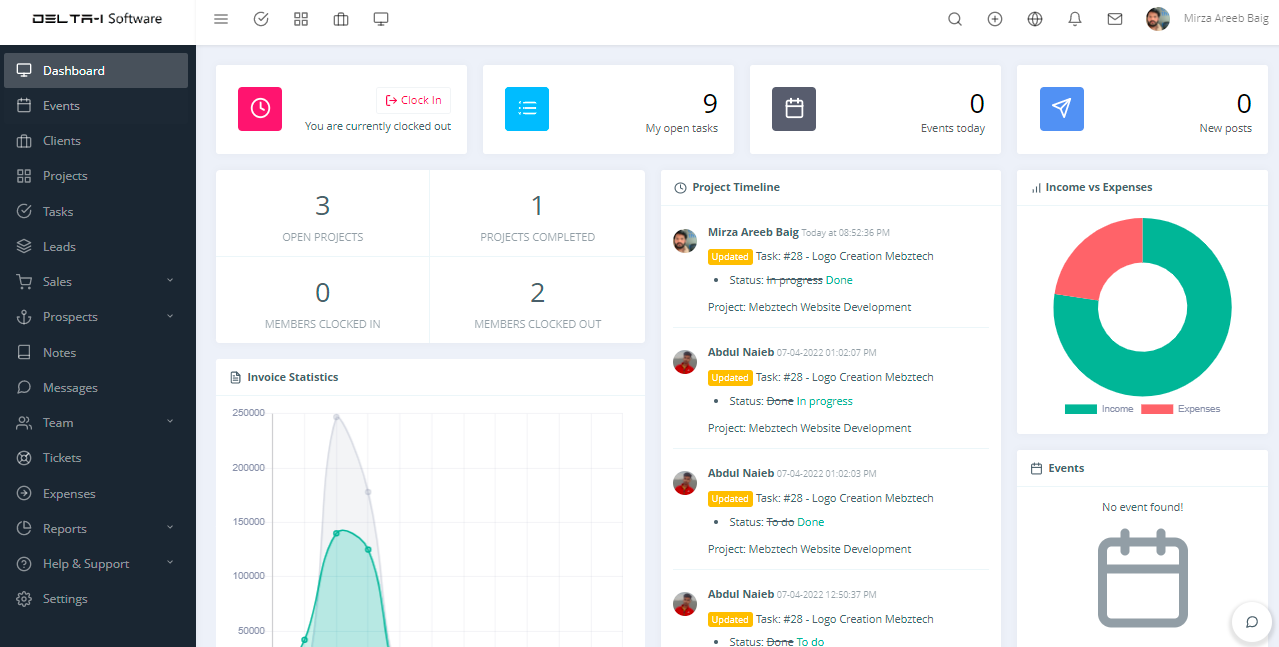The width and height of the screenshot is (1279, 647).
Task: Open notifications bell icon
Action: coord(1075,19)
